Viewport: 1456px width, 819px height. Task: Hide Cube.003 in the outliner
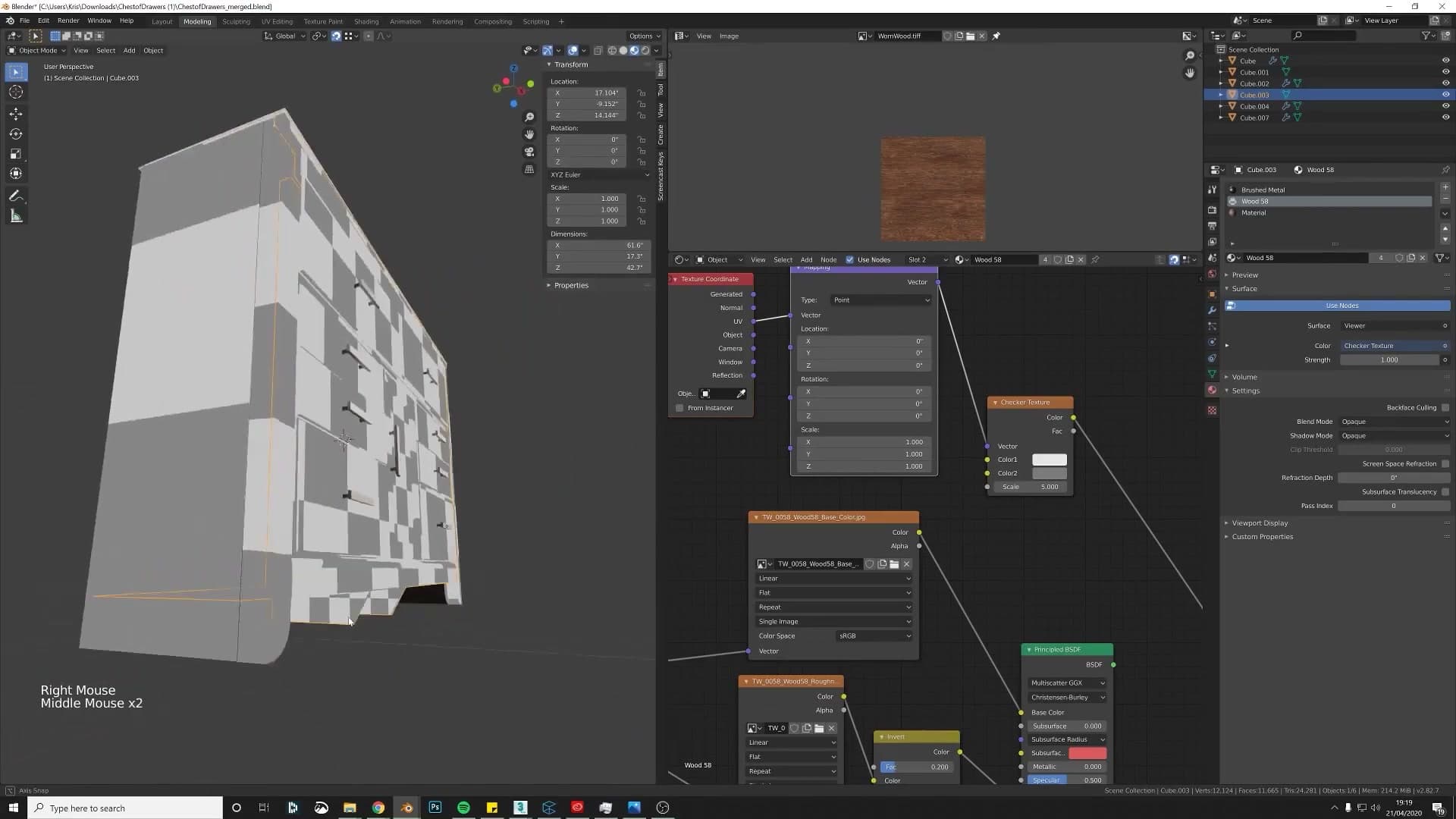click(1445, 95)
